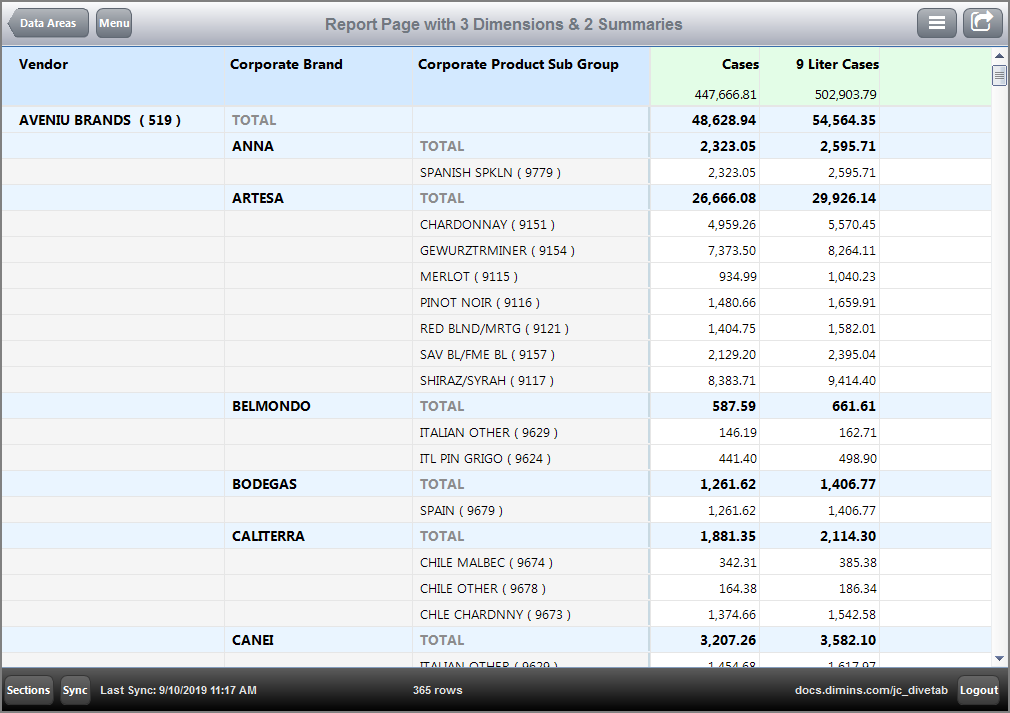Screen dimensions: 1010x713
Task: Click the Cases grand total 447,666.81
Action: [725, 95]
